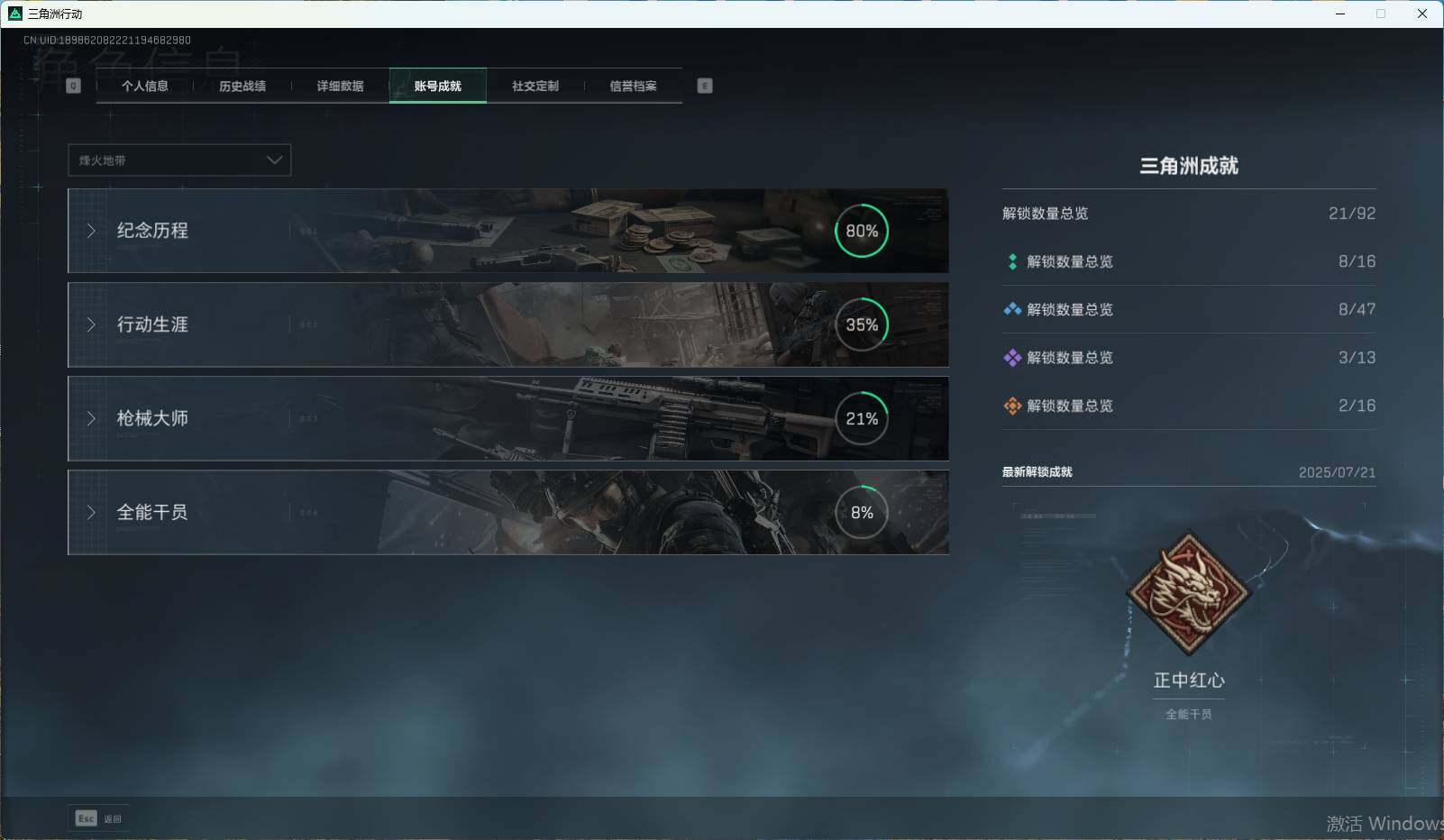Viewport: 1444px width, 840px height.
Task: Click the CN UID number text
Action: 107,40
